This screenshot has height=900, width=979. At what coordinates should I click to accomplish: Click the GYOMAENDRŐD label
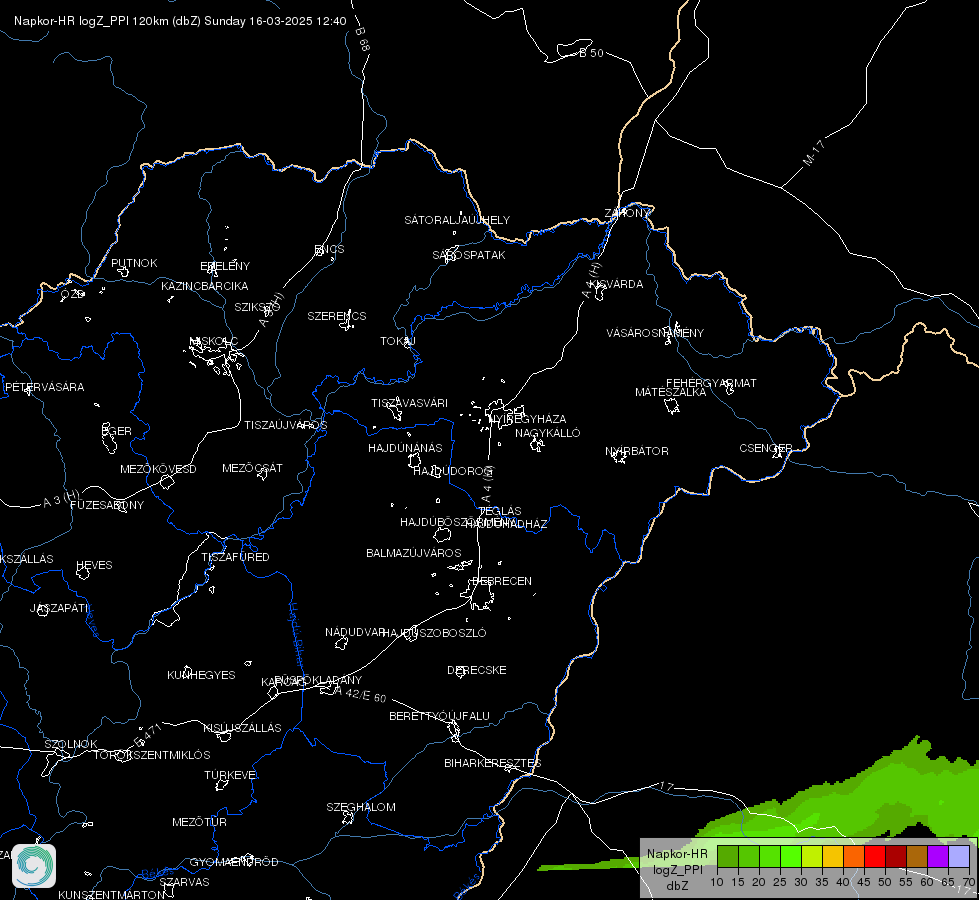pos(234,862)
